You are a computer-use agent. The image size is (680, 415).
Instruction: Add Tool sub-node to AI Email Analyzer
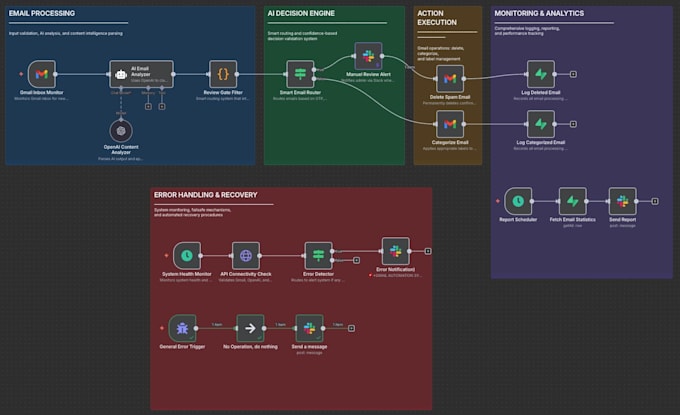[x=162, y=106]
